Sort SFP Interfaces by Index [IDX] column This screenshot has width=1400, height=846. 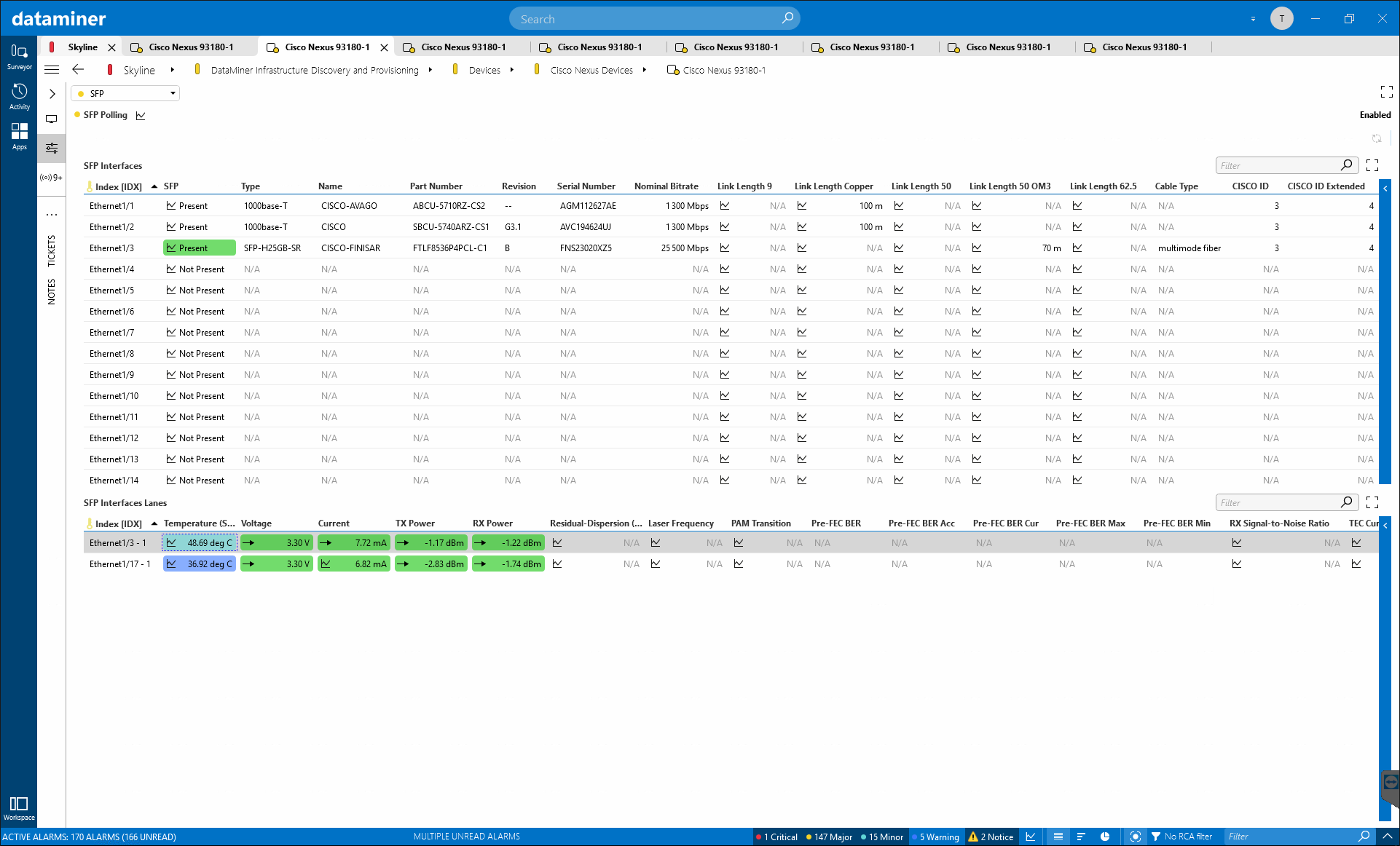click(x=119, y=187)
